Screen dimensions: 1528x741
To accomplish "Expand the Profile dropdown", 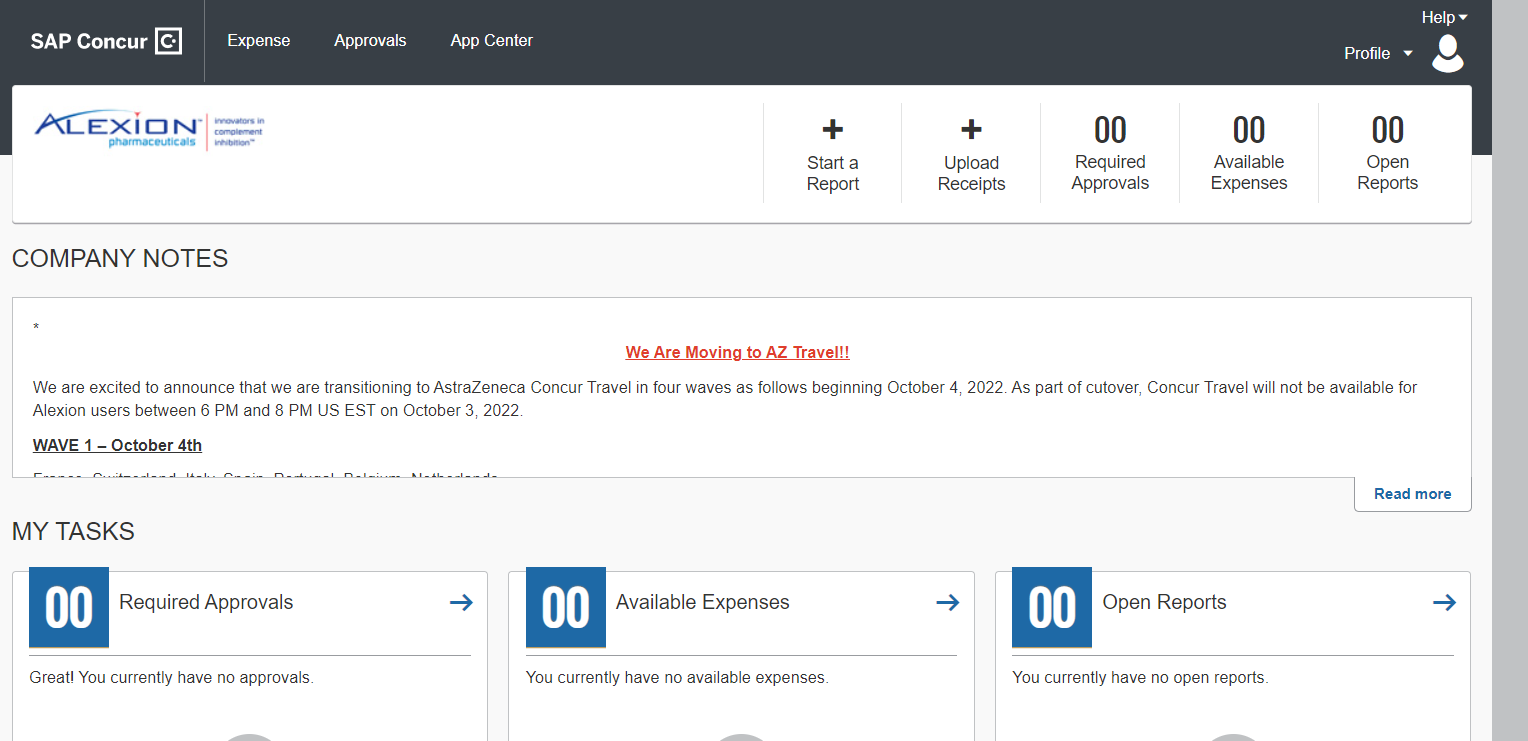I will (1378, 53).
